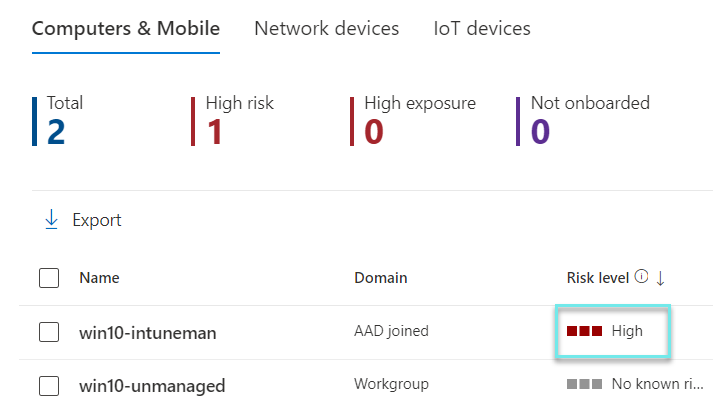
Task: Sort by the Domain column header
Action: pyautogui.click(x=380, y=278)
